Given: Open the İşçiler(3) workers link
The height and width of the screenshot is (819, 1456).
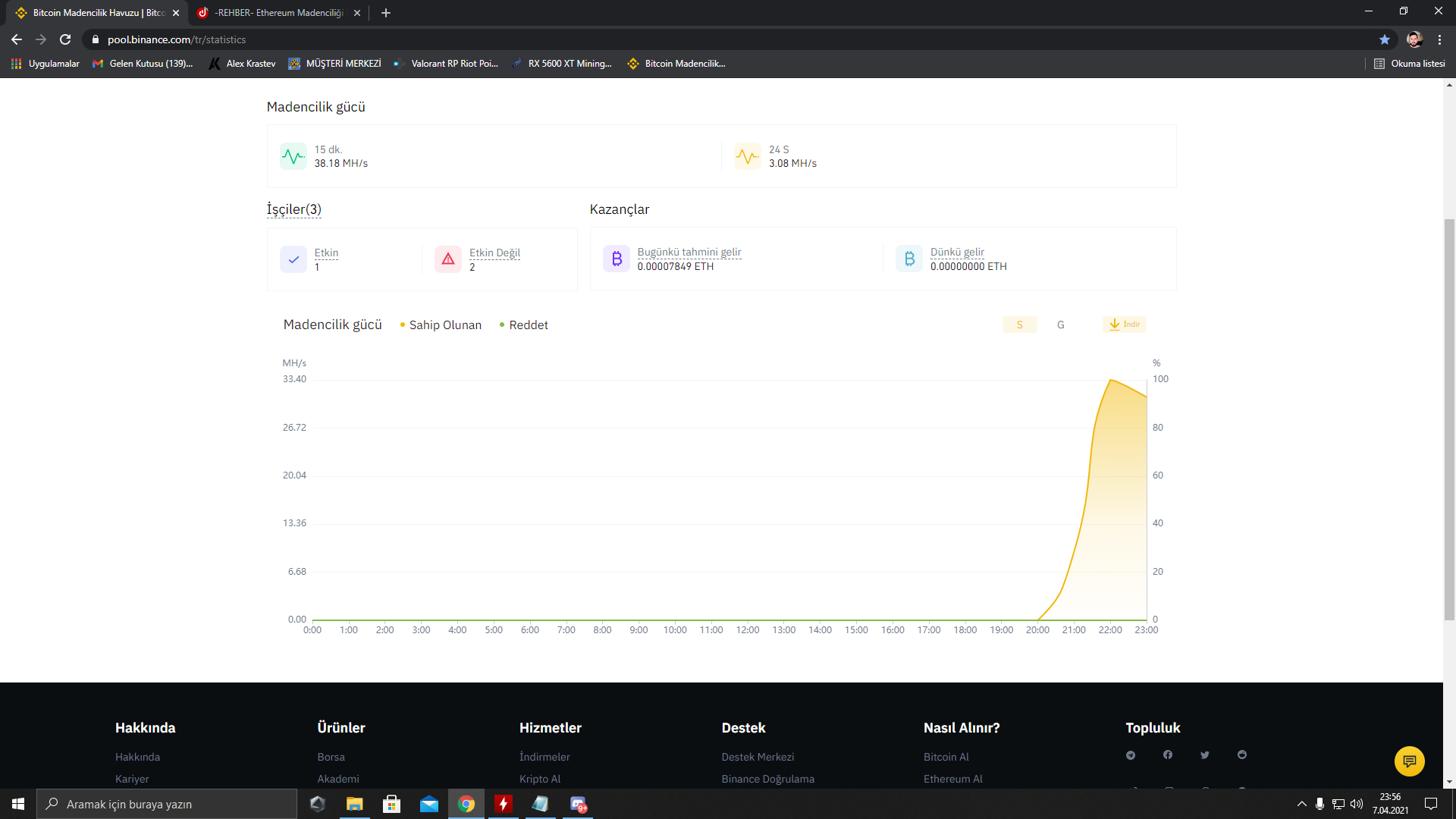Looking at the screenshot, I should (293, 209).
